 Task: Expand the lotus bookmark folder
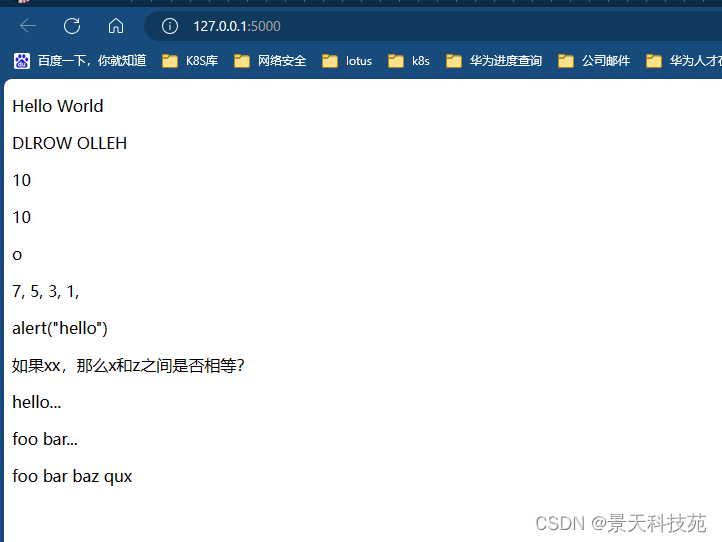click(x=347, y=61)
